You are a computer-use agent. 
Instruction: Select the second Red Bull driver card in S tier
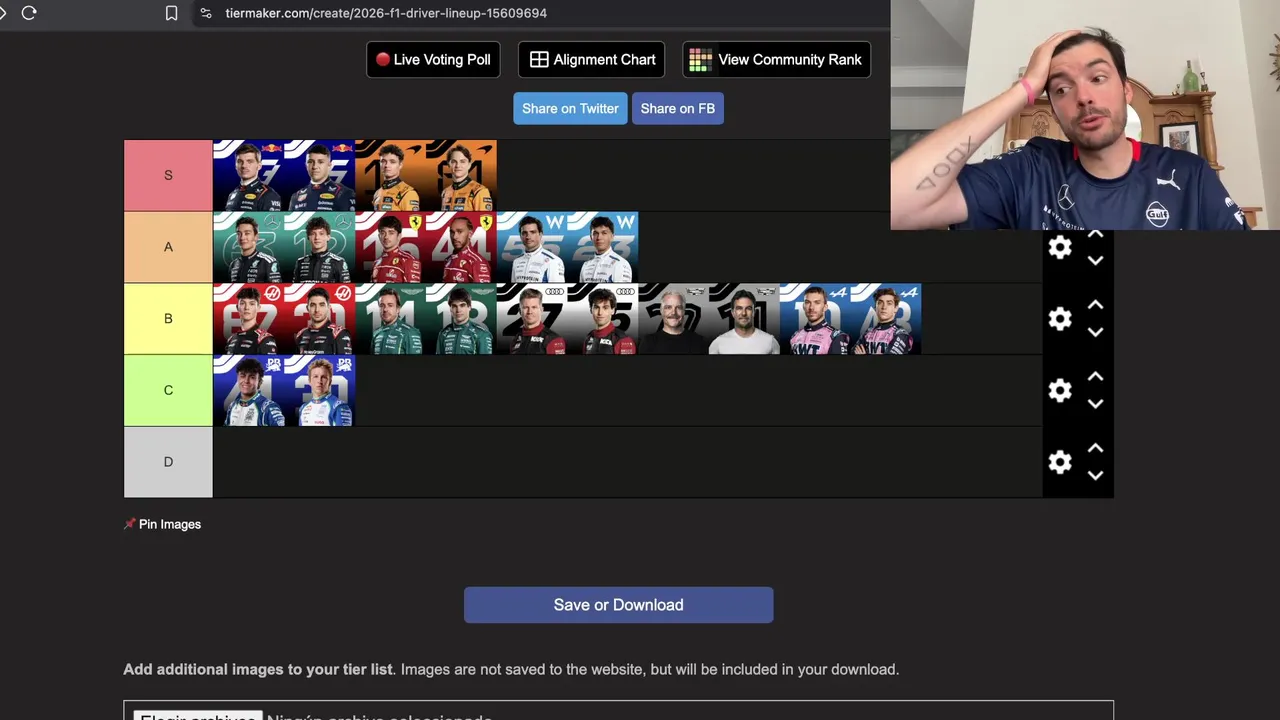(319, 176)
